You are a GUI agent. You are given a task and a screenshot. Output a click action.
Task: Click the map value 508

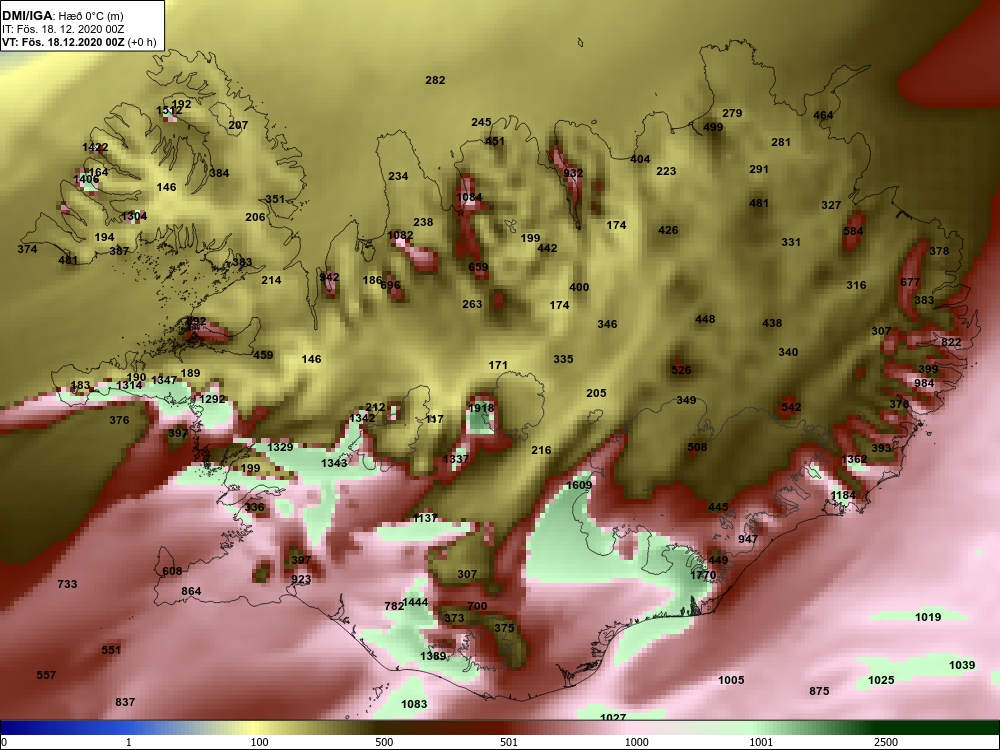click(697, 447)
